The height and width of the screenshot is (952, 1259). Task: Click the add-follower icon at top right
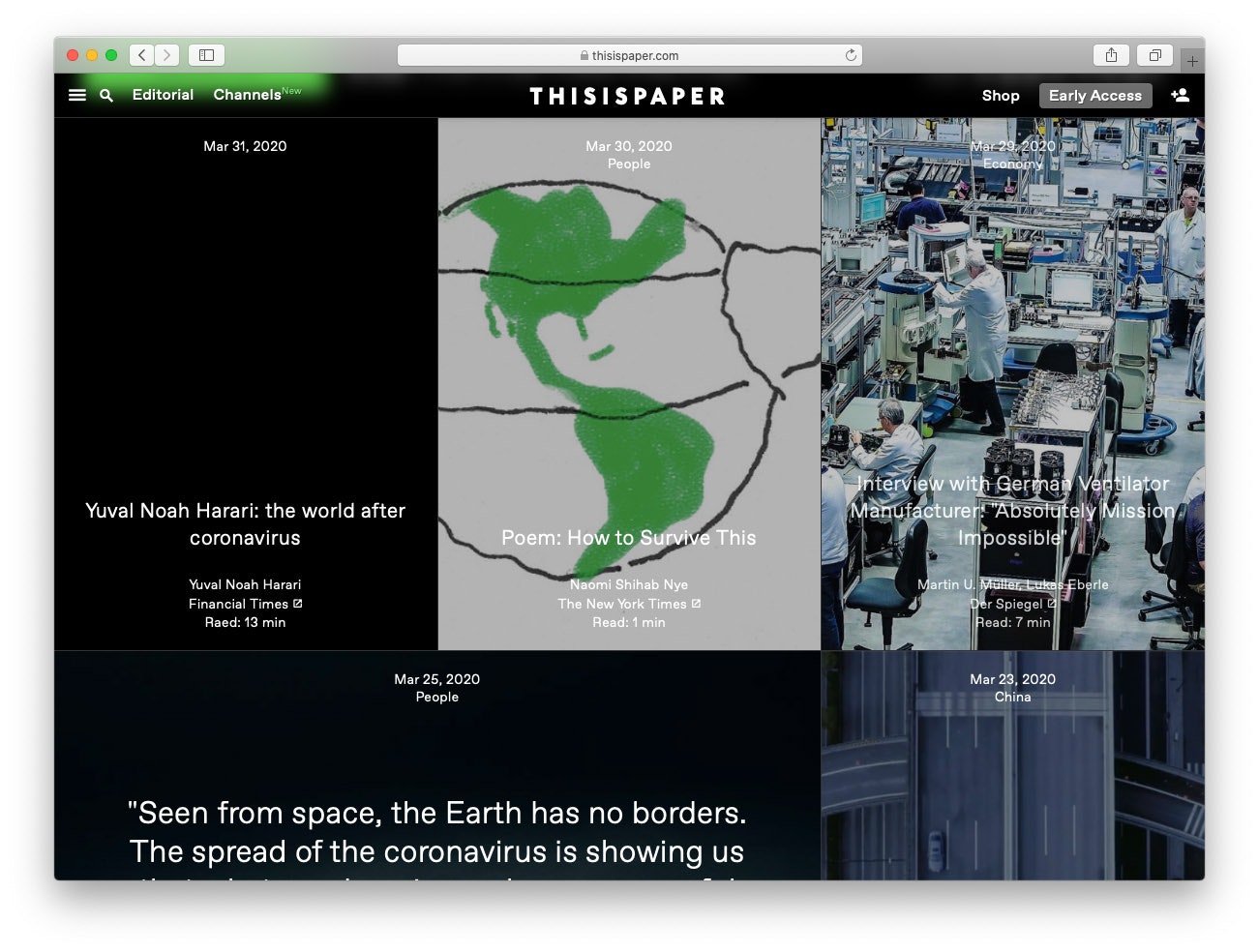(1181, 95)
